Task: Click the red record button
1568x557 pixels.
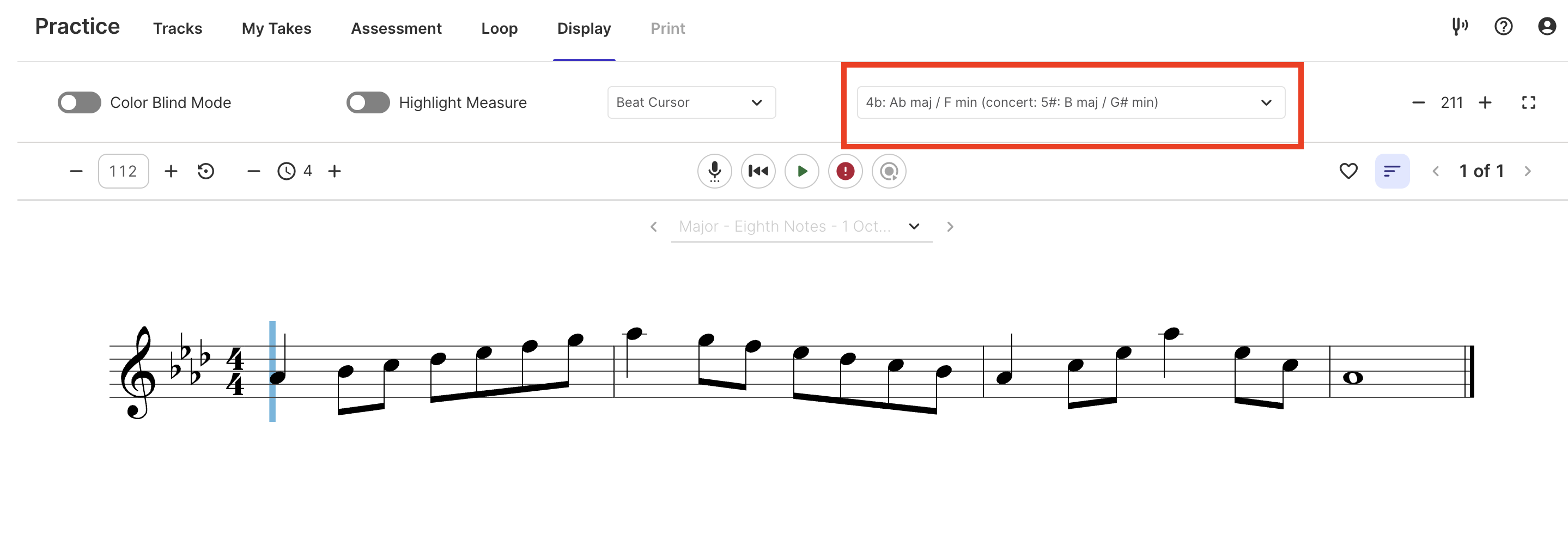Action: tap(845, 172)
